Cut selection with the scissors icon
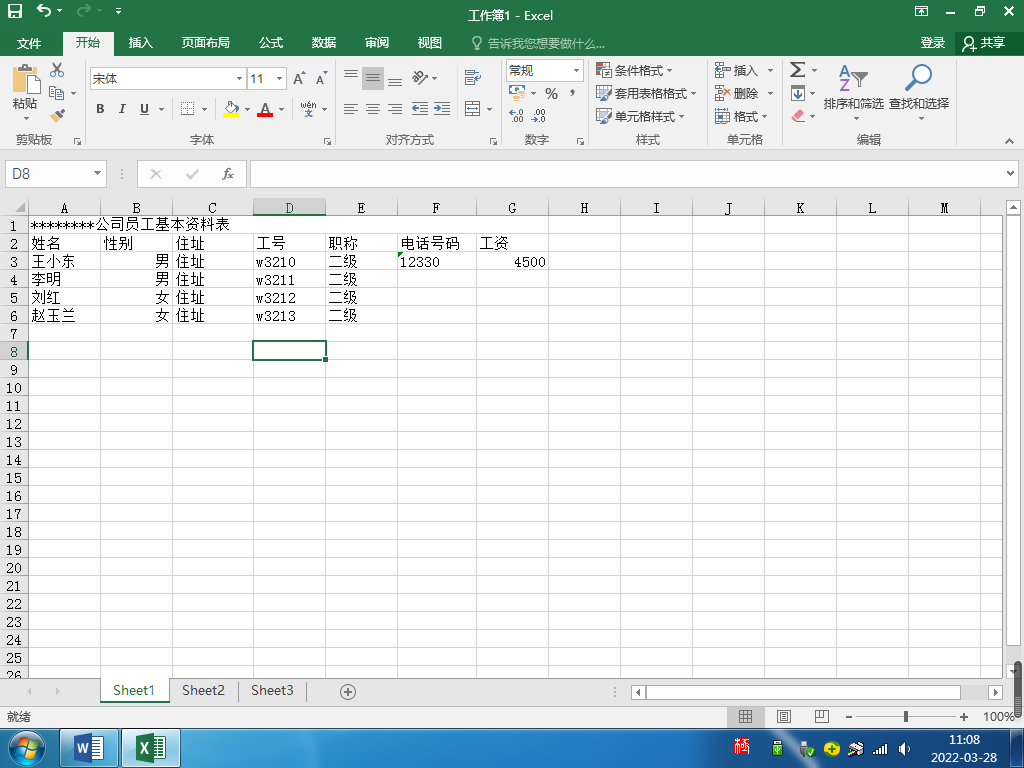 click(x=57, y=70)
